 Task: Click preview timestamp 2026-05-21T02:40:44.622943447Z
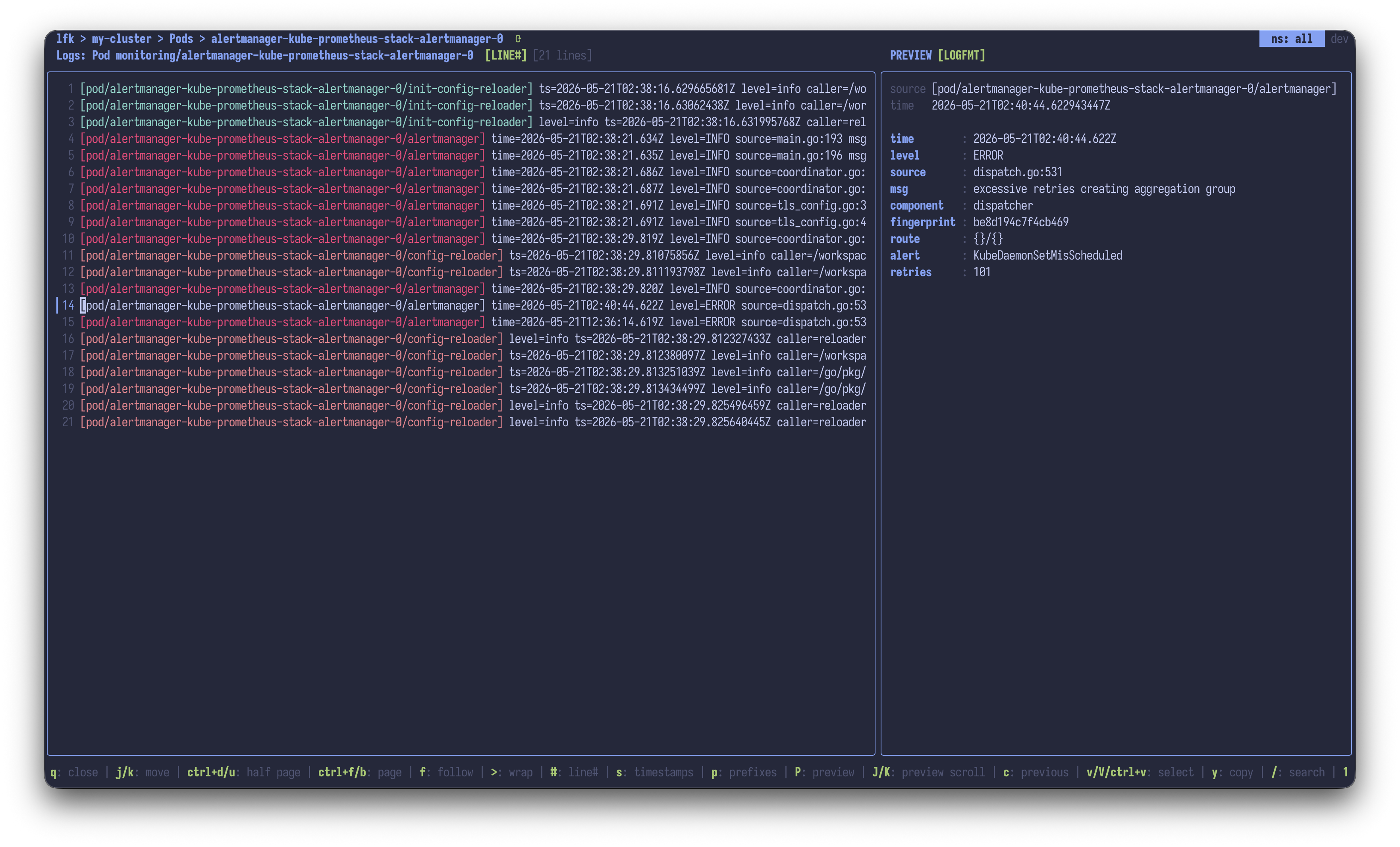coord(1020,105)
